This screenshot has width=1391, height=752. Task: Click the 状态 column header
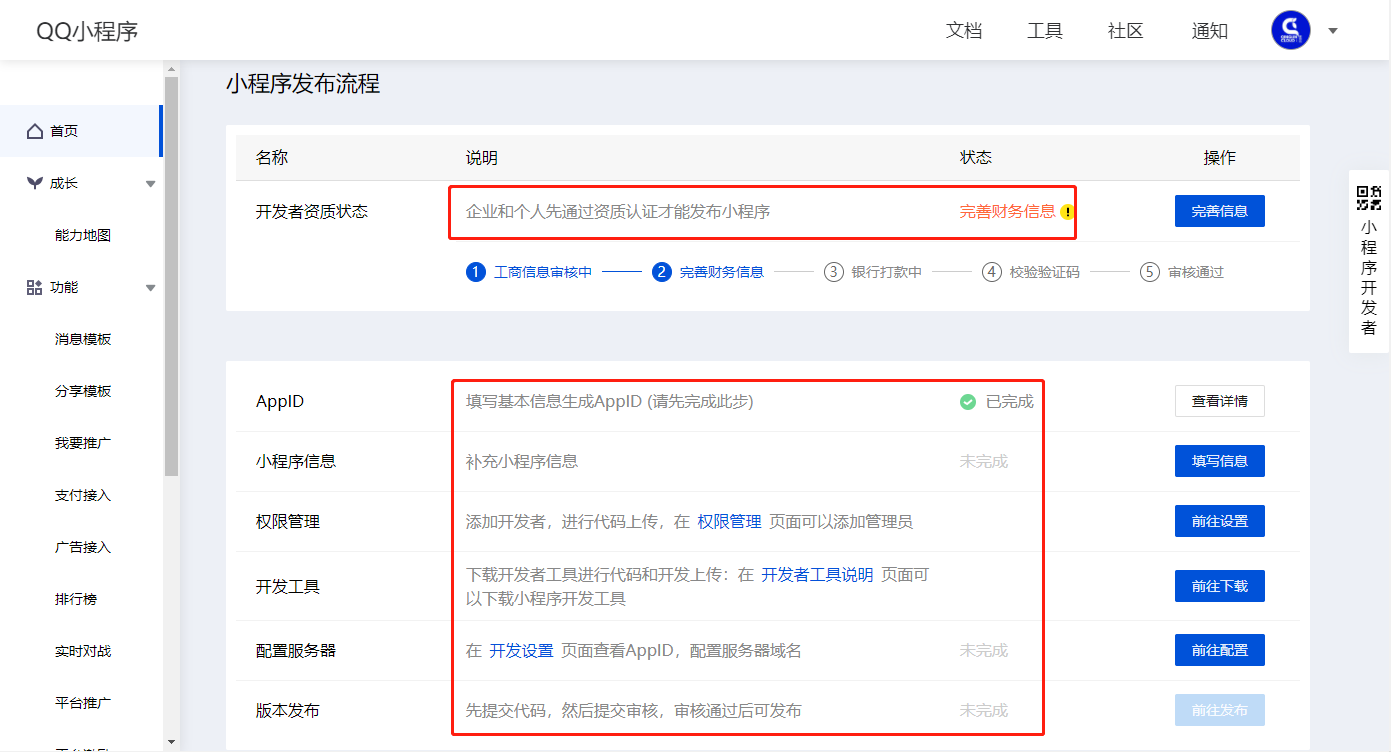[976, 158]
